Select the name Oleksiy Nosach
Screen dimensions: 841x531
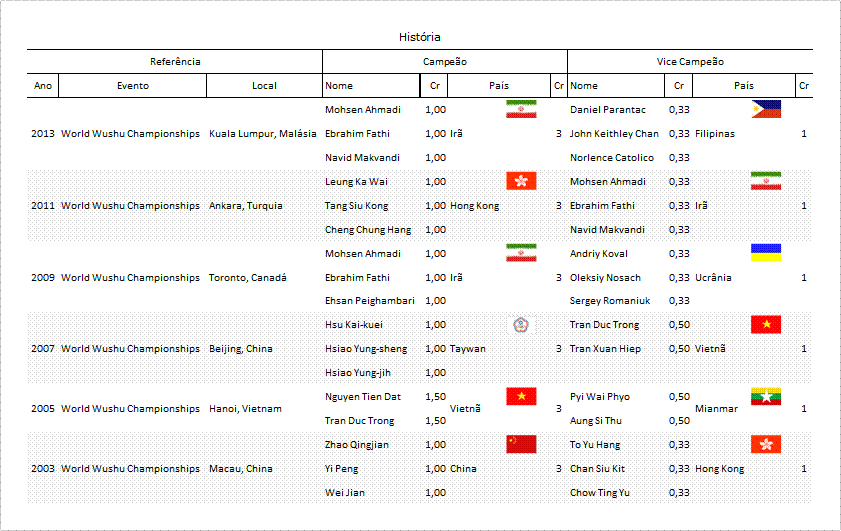click(605, 277)
